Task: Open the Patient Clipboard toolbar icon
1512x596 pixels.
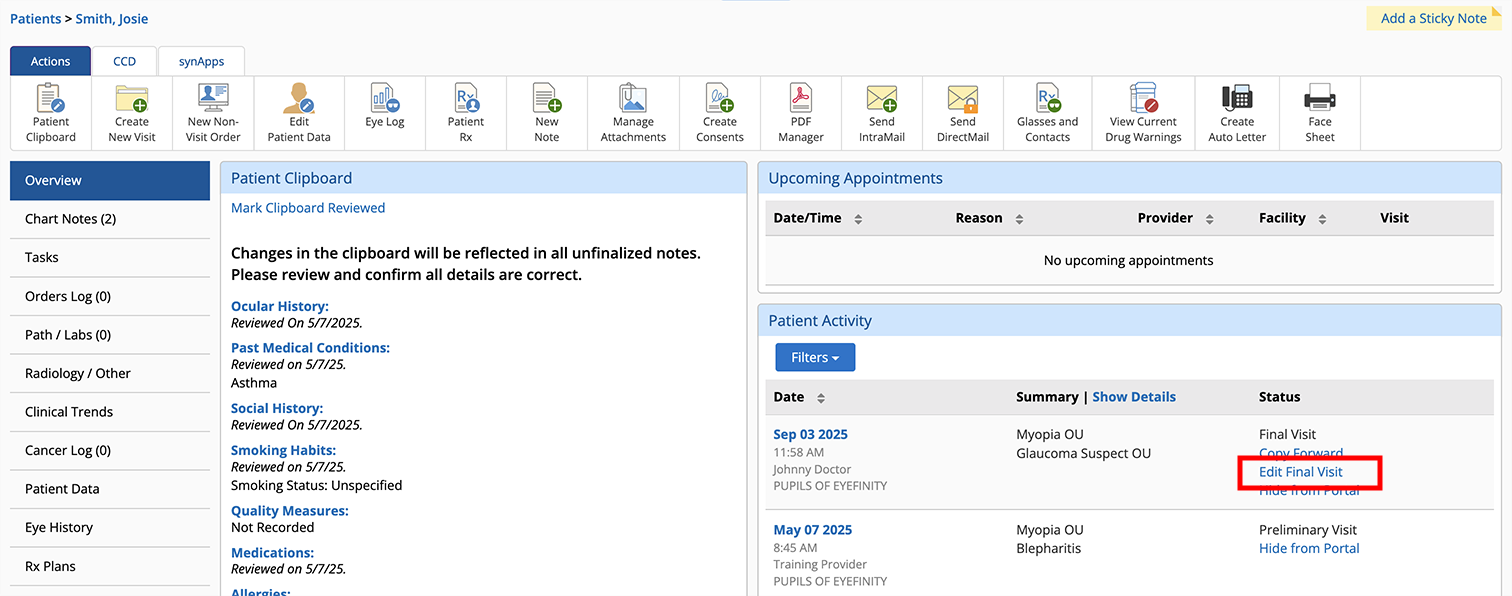Action: coord(50,100)
